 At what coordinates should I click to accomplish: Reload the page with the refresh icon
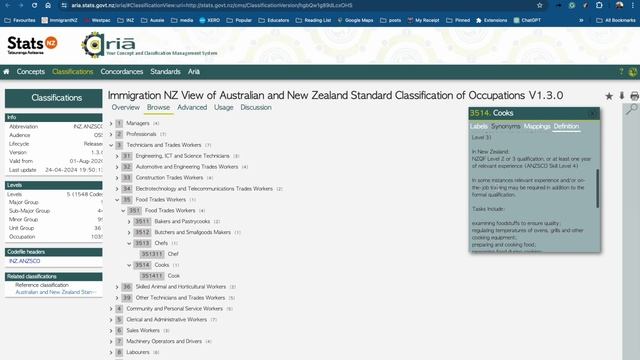(34, 5)
